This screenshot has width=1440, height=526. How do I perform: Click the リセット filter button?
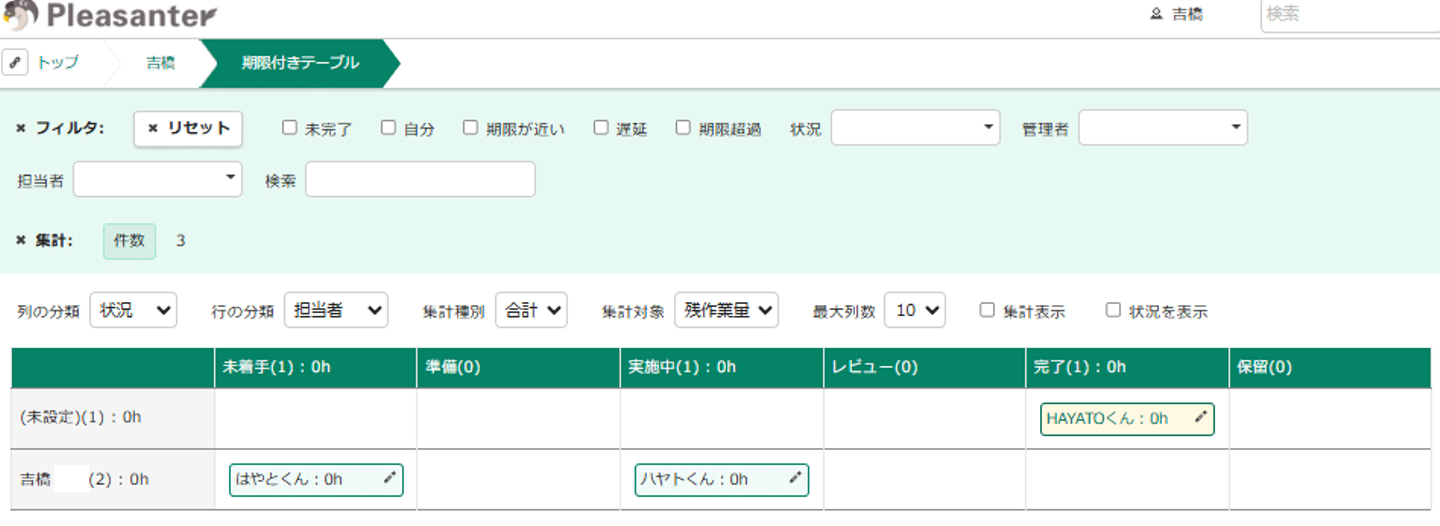tap(188, 128)
